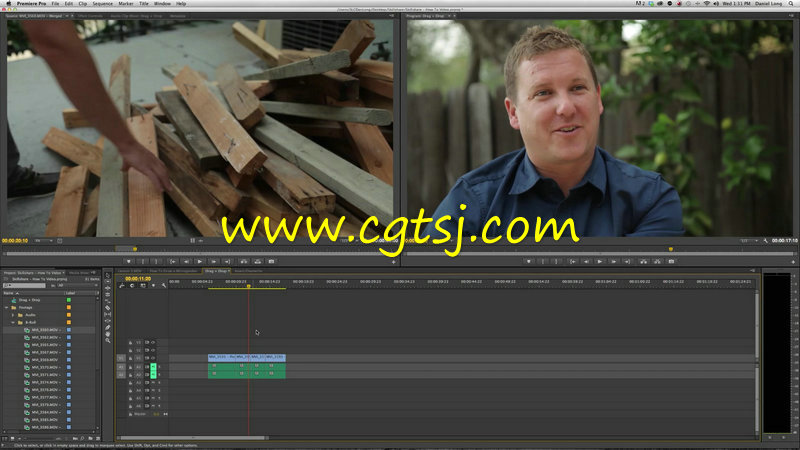Select the Track Select tool

(108, 282)
